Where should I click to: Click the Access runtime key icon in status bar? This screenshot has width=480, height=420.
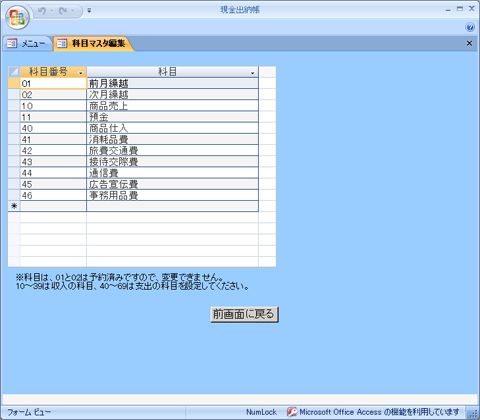[292, 412]
